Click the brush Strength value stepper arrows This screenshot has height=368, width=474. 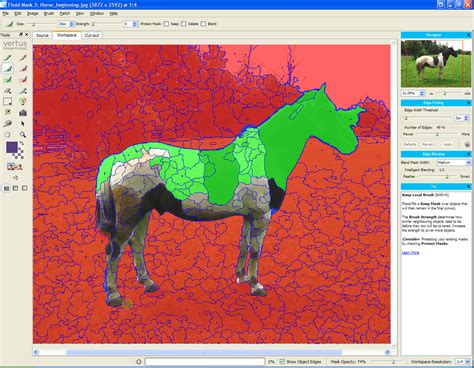coord(135,24)
